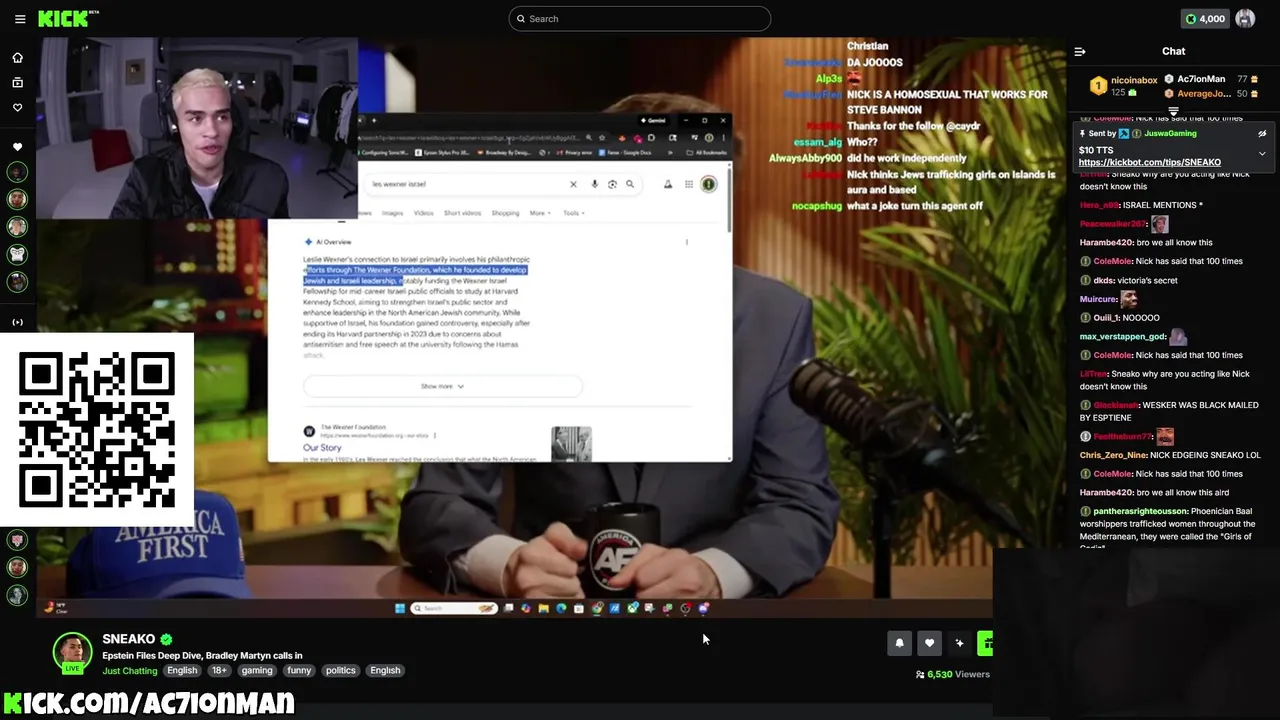Select the funny tag
Image resolution: width=1280 pixels, height=720 pixels.
[299, 670]
